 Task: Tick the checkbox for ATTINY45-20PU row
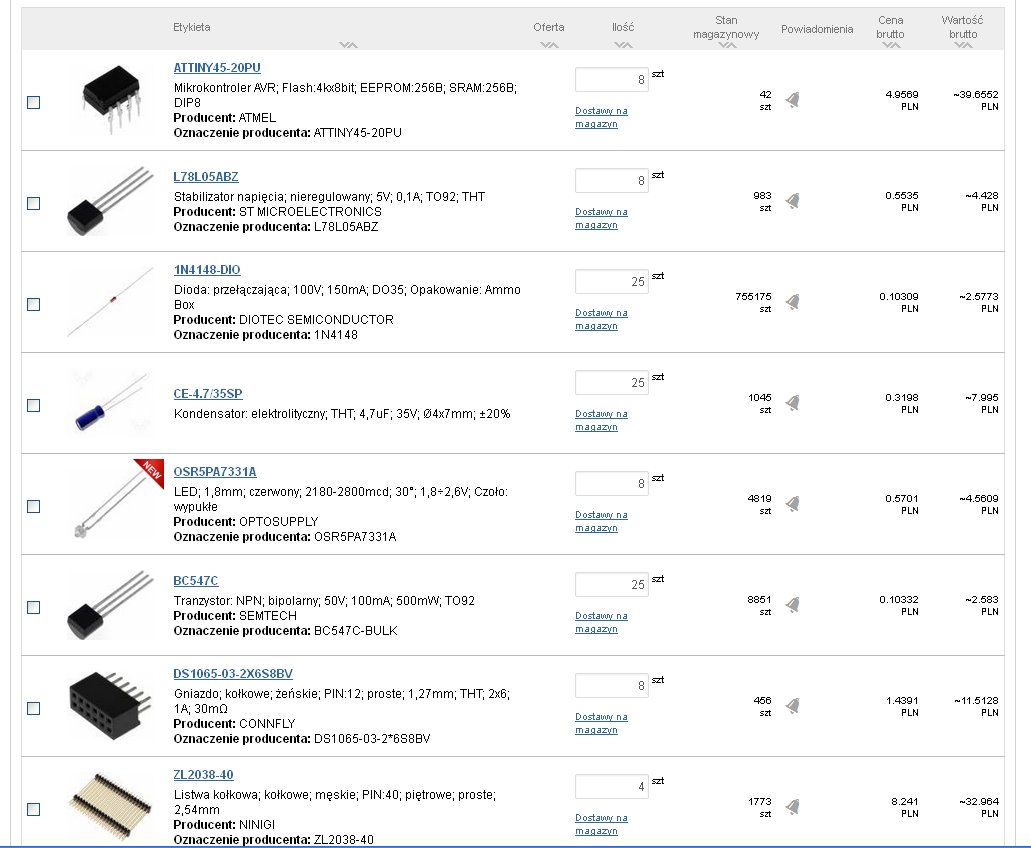(x=33, y=102)
